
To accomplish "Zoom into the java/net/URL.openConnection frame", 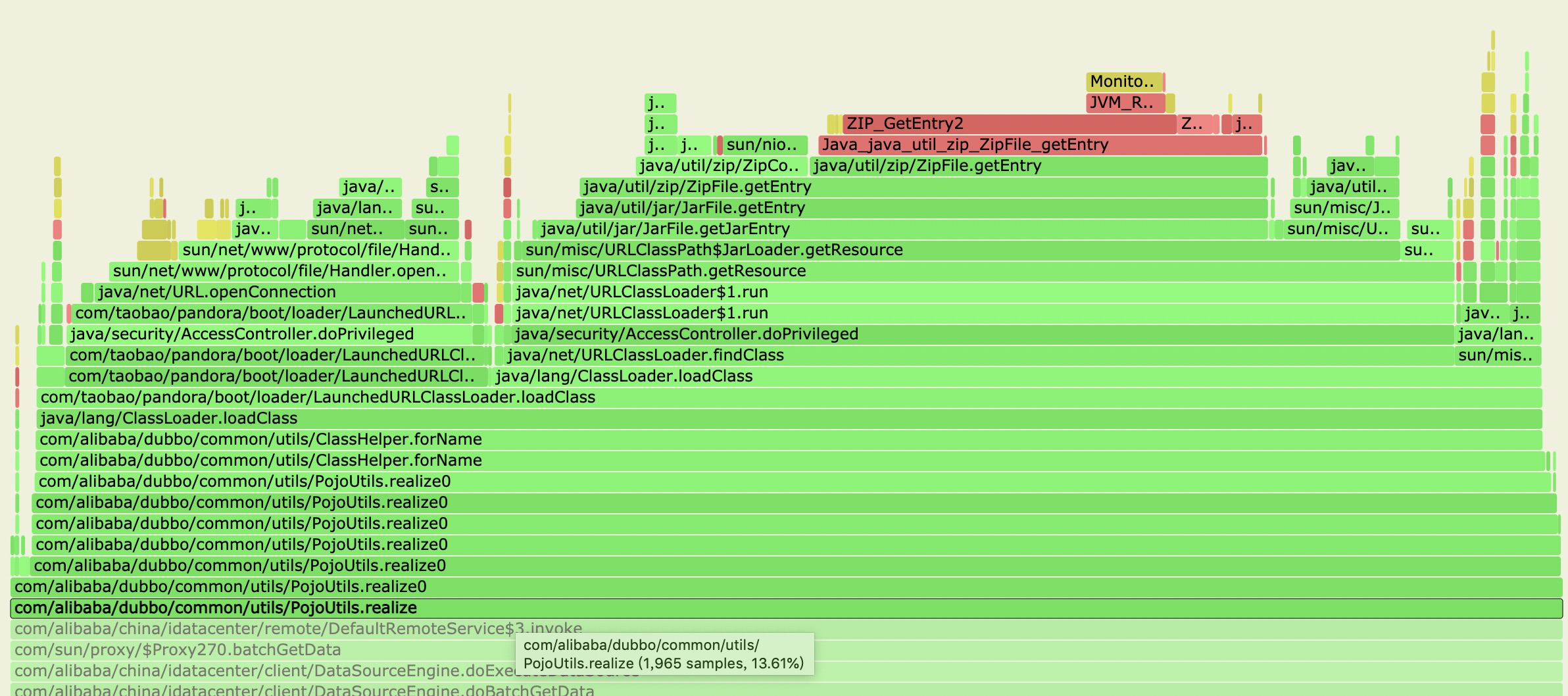I will [x=278, y=292].
